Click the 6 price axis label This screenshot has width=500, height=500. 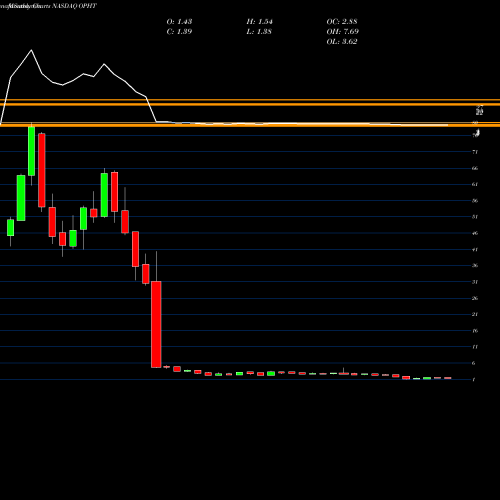(474, 363)
